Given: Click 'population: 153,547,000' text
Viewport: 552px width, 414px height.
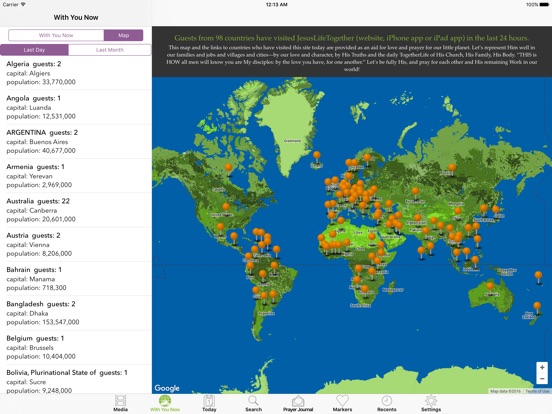Looking at the screenshot, I should tap(43, 322).
